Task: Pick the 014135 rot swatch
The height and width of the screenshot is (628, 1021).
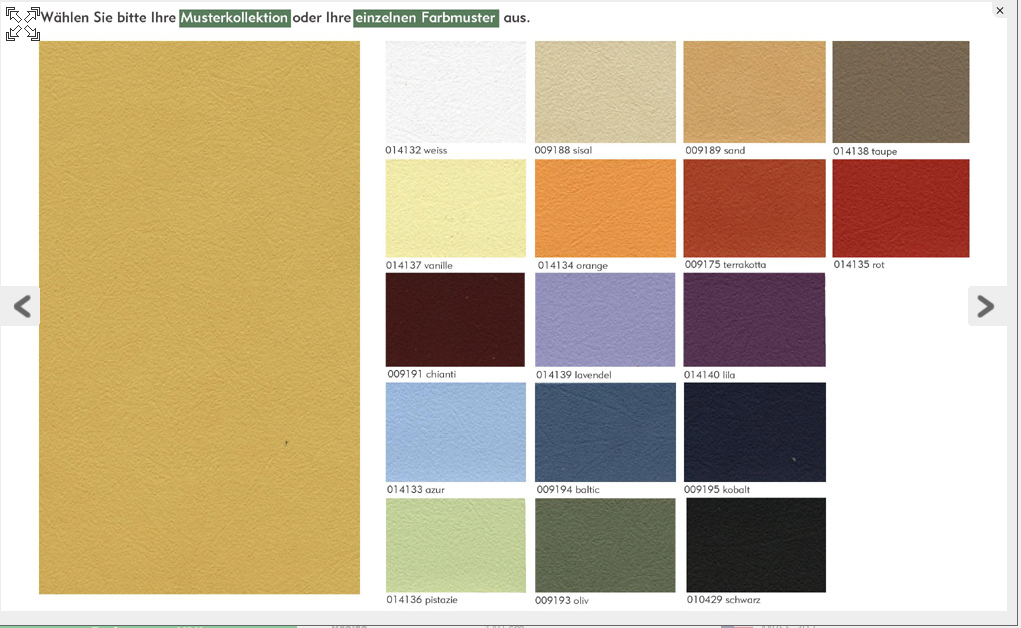Action: coord(900,208)
